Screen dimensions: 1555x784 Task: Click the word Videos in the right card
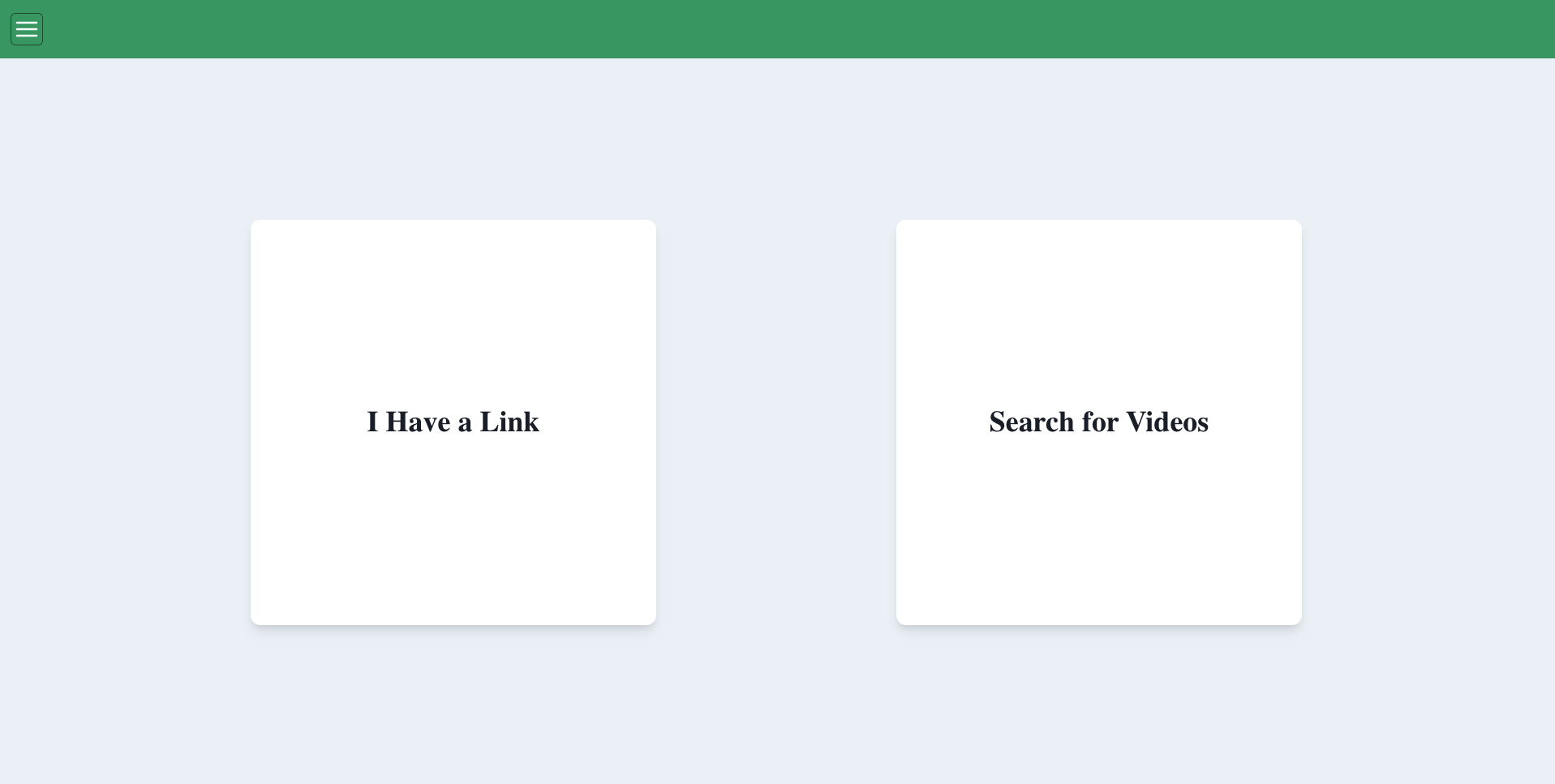click(x=1167, y=422)
